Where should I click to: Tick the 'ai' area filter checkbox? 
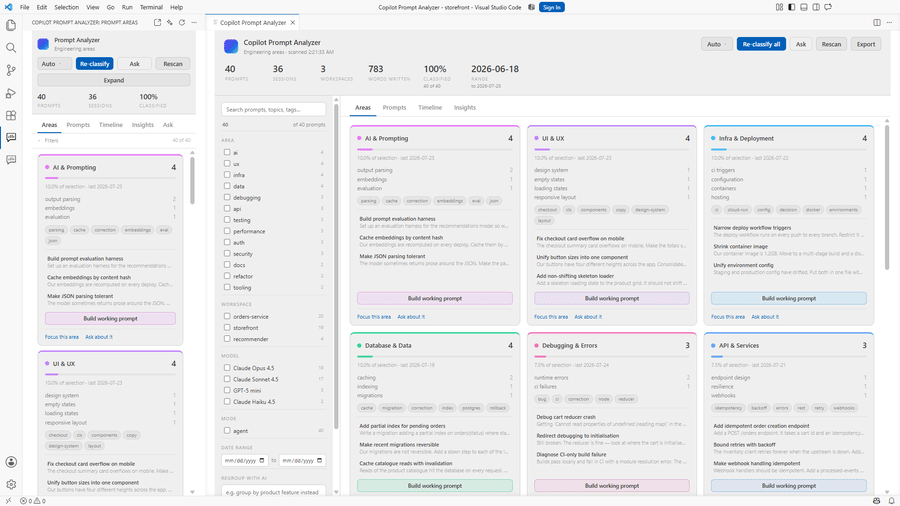(x=227, y=152)
